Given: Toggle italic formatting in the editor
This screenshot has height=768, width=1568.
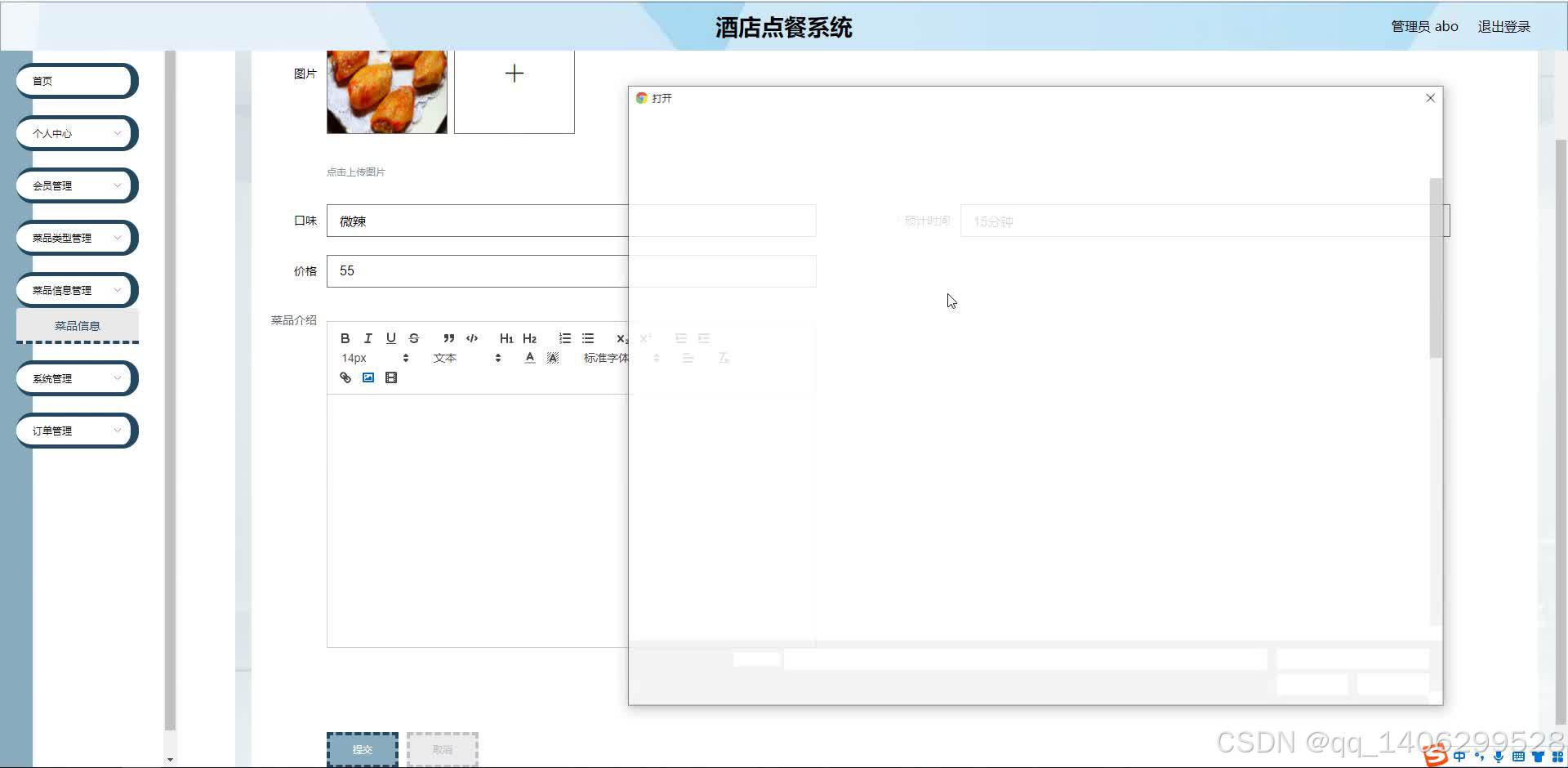Looking at the screenshot, I should click(367, 338).
